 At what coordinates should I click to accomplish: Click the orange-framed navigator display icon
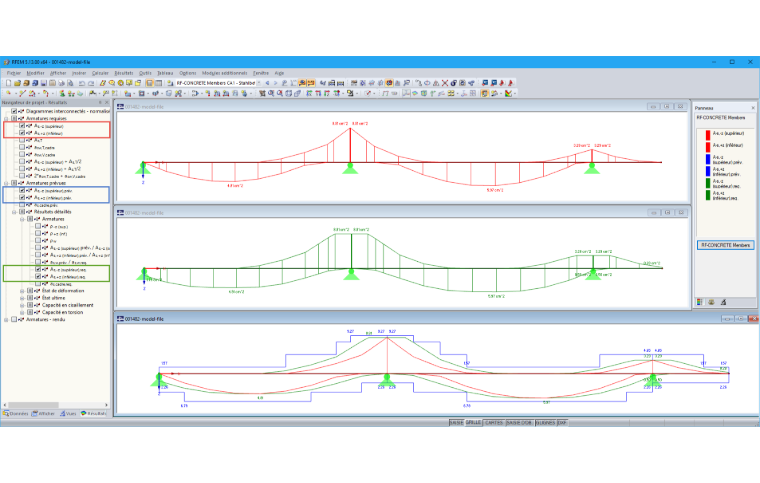click(x=150, y=83)
